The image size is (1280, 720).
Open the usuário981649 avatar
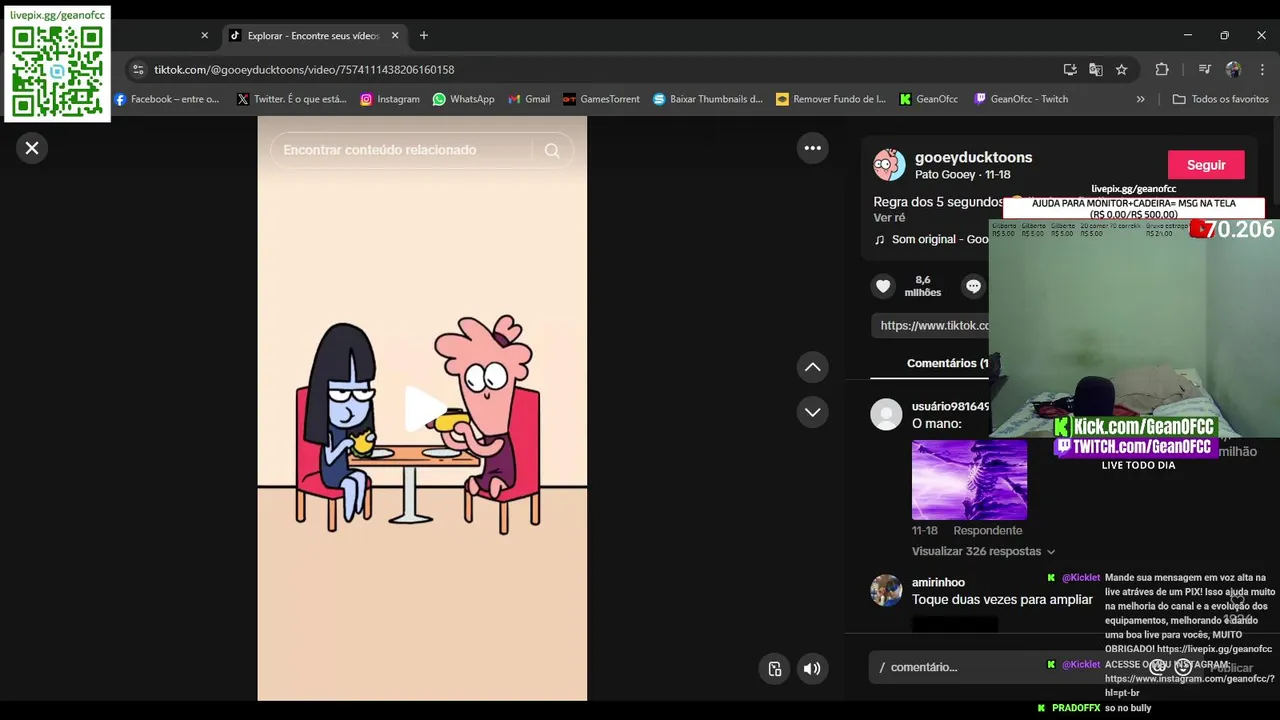pyautogui.click(x=886, y=414)
